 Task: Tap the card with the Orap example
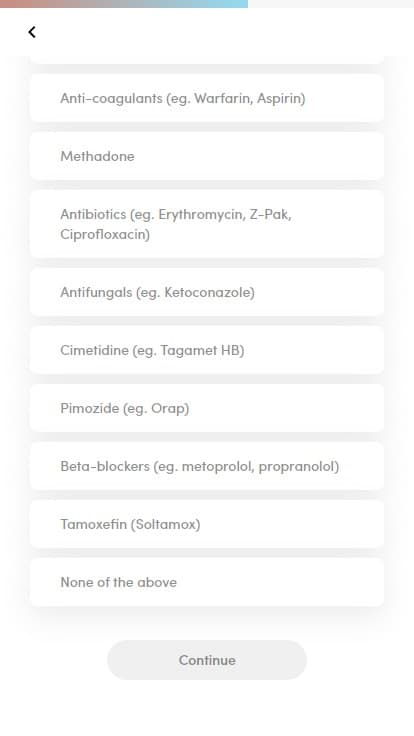(x=207, y=408)
